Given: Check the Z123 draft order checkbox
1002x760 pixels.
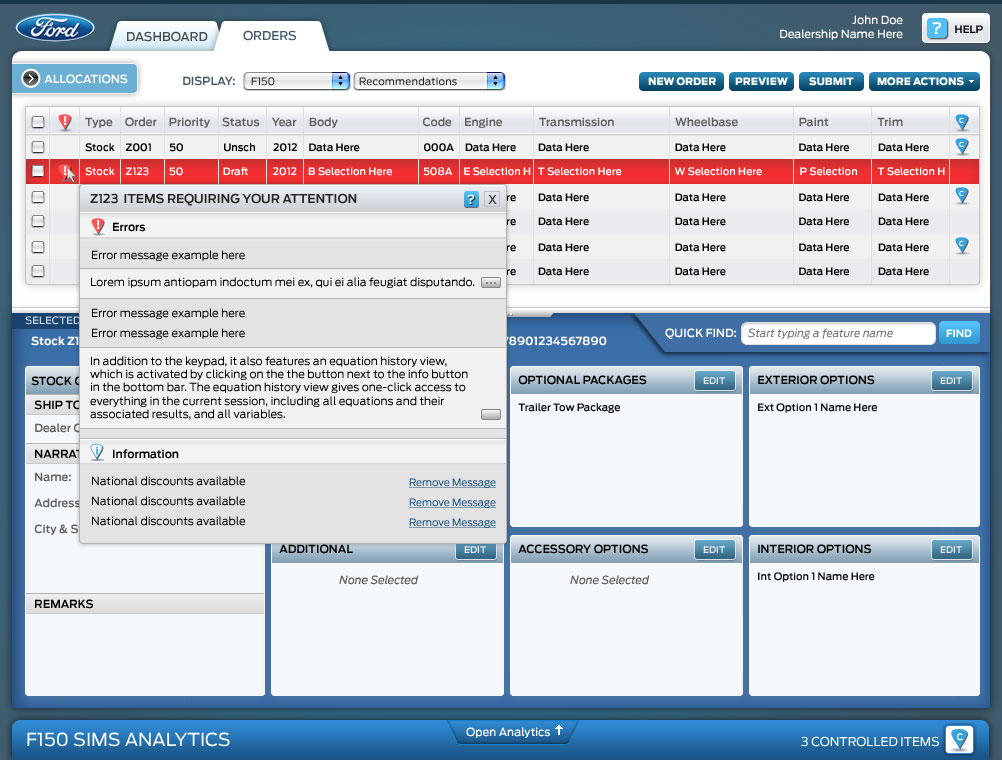Looking at the screenshot, I should (x=38, y=171).
